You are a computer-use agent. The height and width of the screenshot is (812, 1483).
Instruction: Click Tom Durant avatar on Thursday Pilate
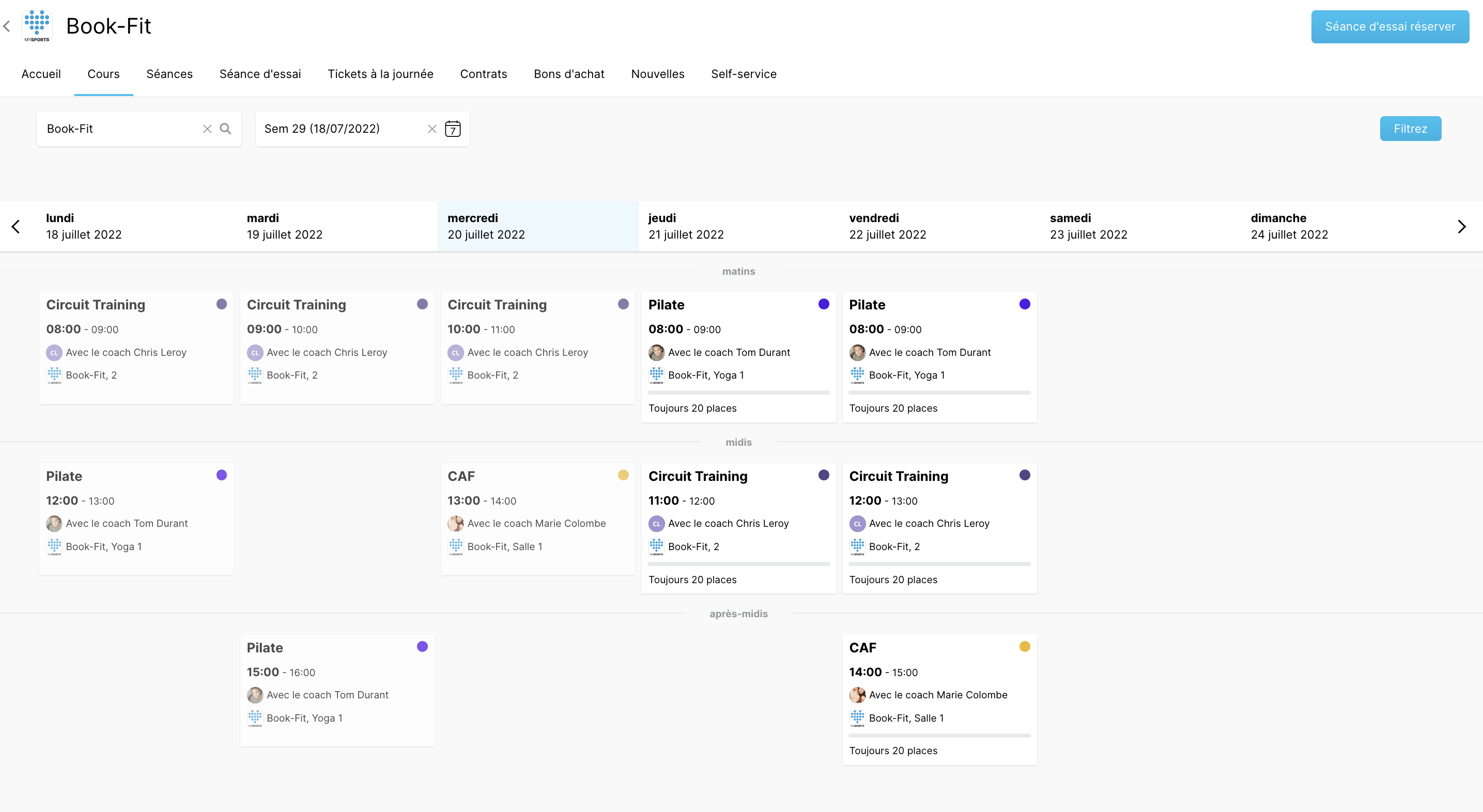pos(656,352)
